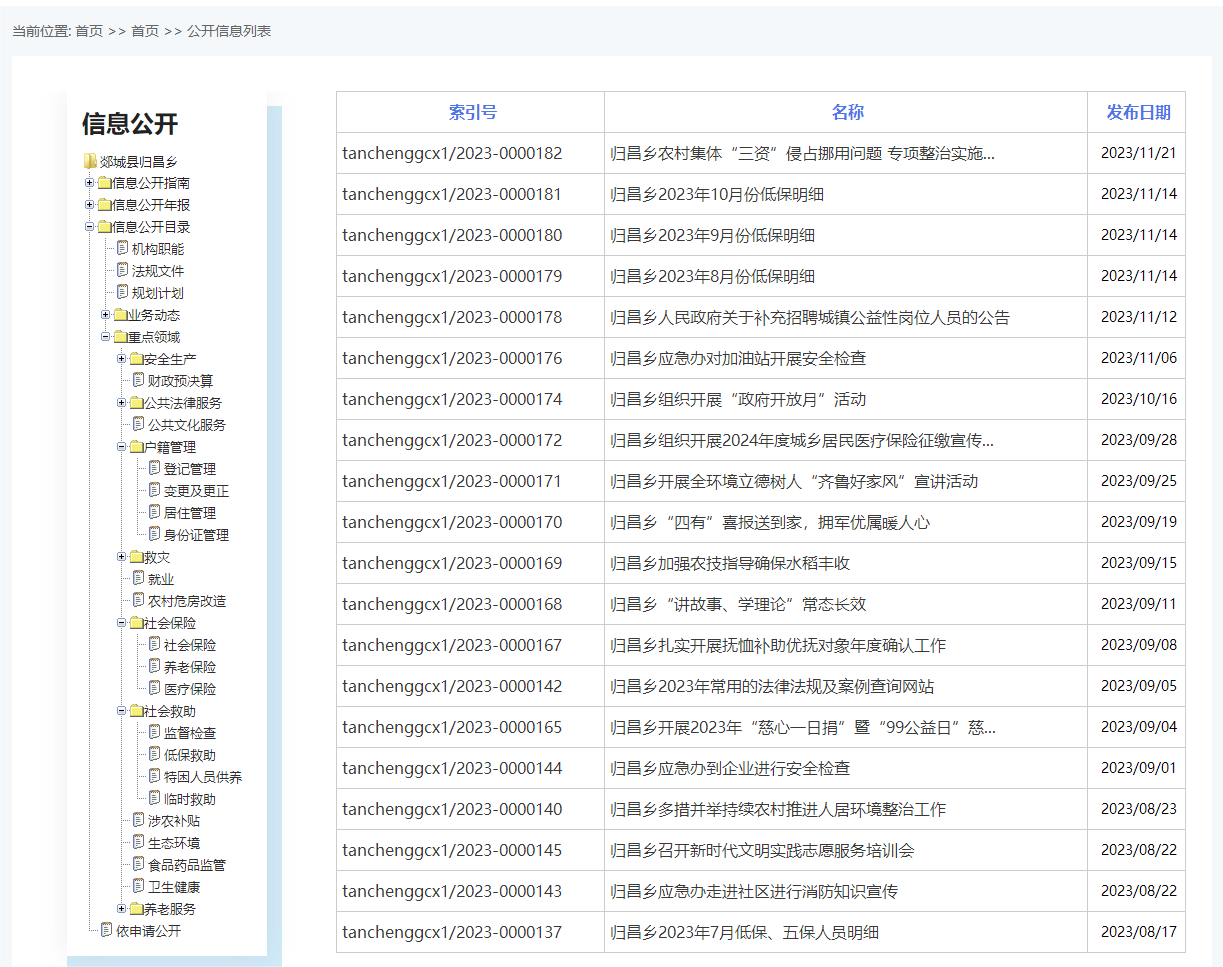This screenshot has height=967, width=1223.
Task: Expand the 养老服务 tree node
Action: [x=121, y=909]
